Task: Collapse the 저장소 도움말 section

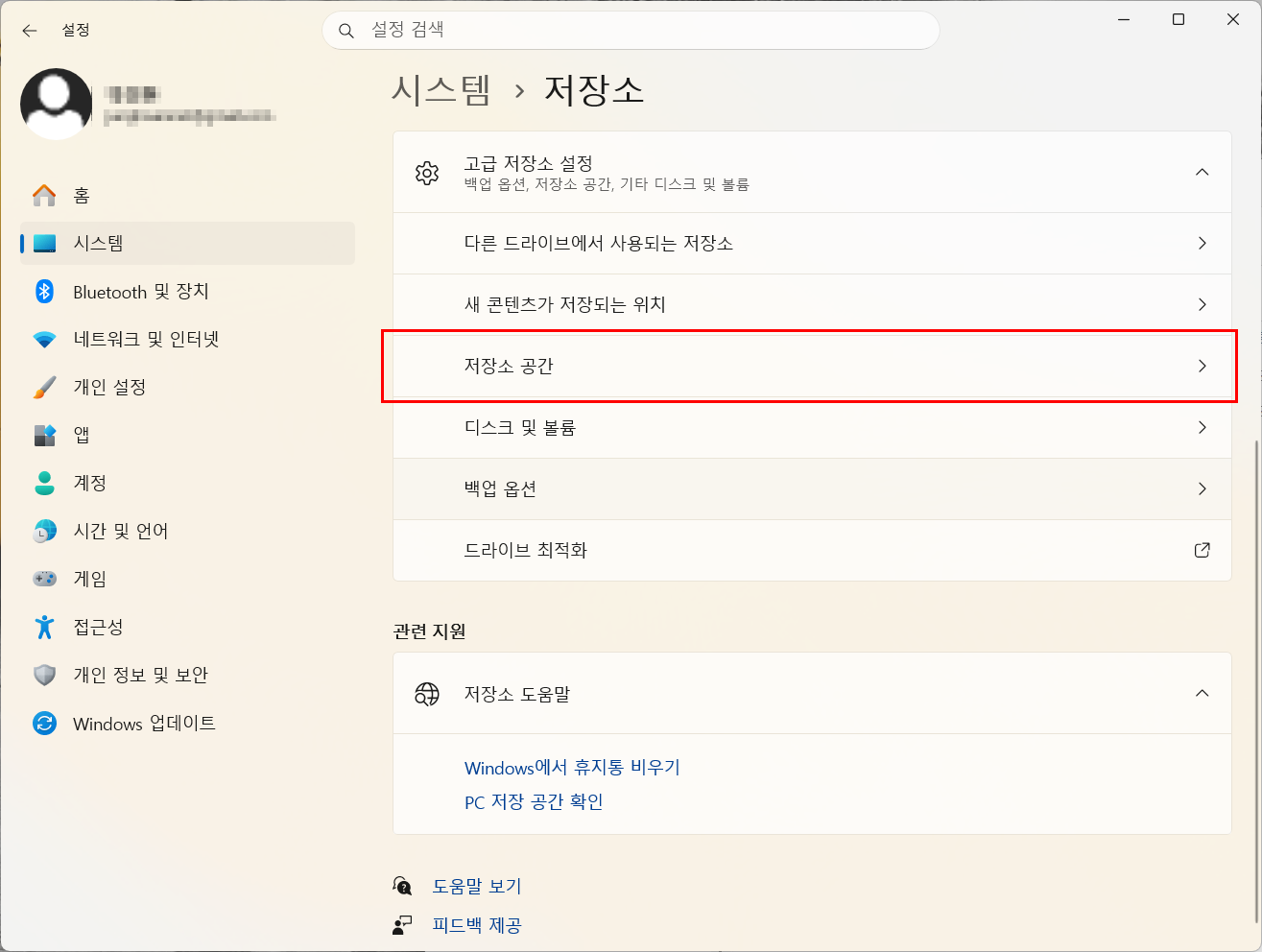Action: point(1202,693)
